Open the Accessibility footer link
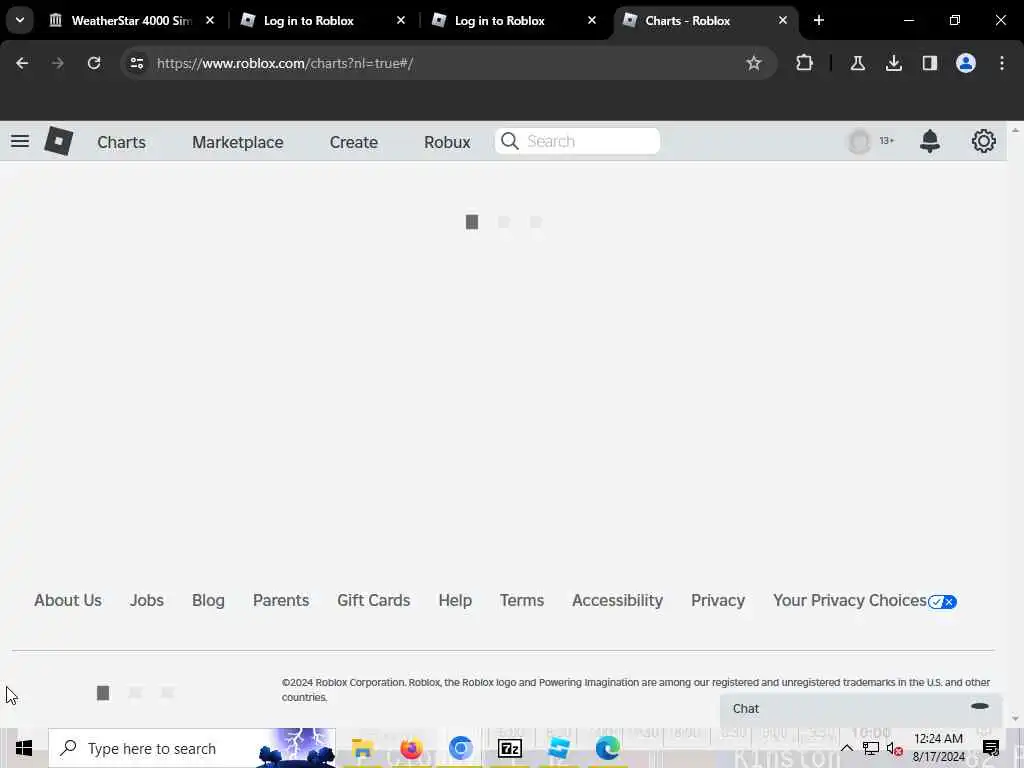Image resolution: width=1024 pixels, height=768 pixels. click(x=617, y=600)
